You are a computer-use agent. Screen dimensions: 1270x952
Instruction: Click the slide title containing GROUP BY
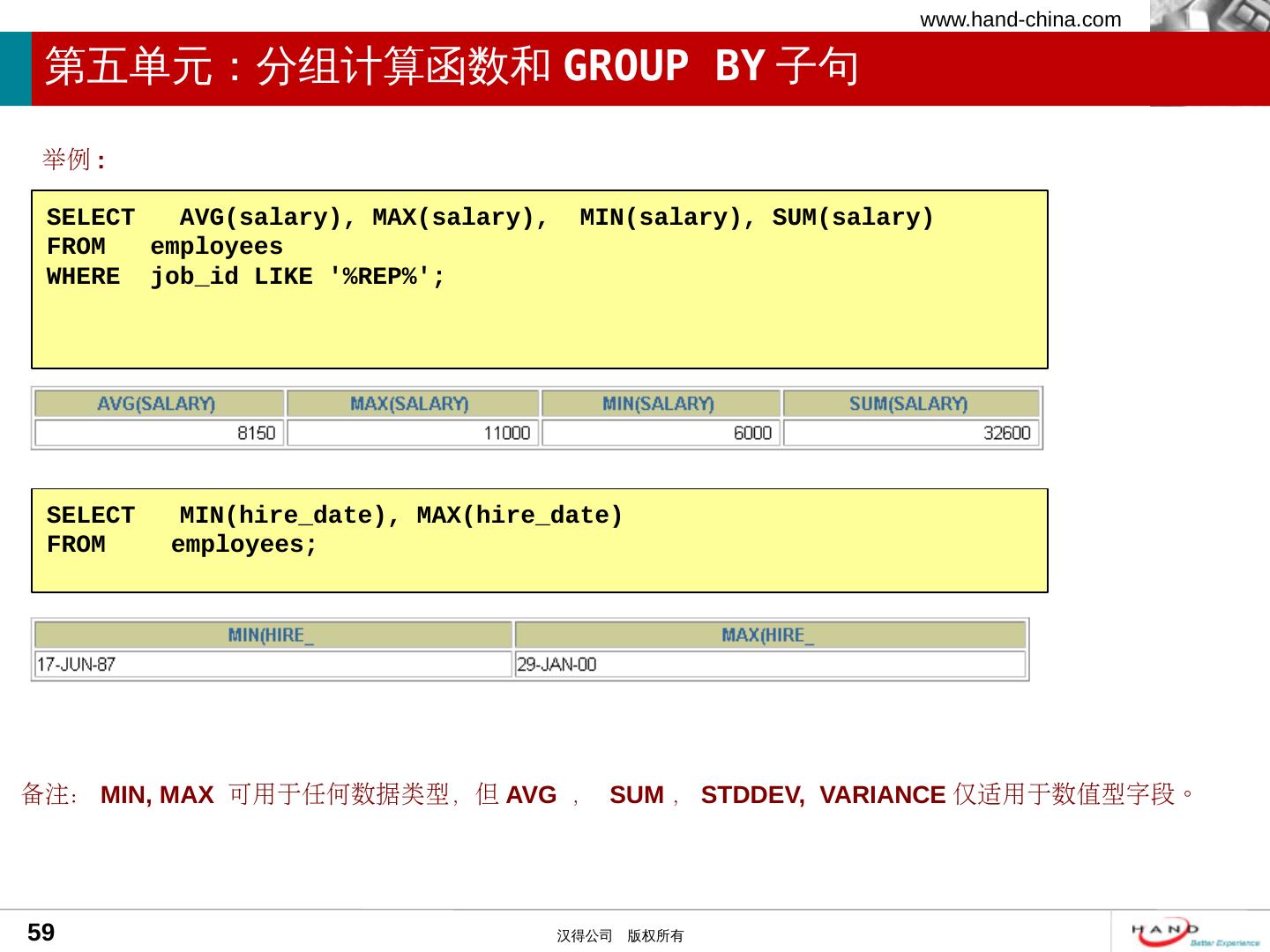[x=451, y=67]
